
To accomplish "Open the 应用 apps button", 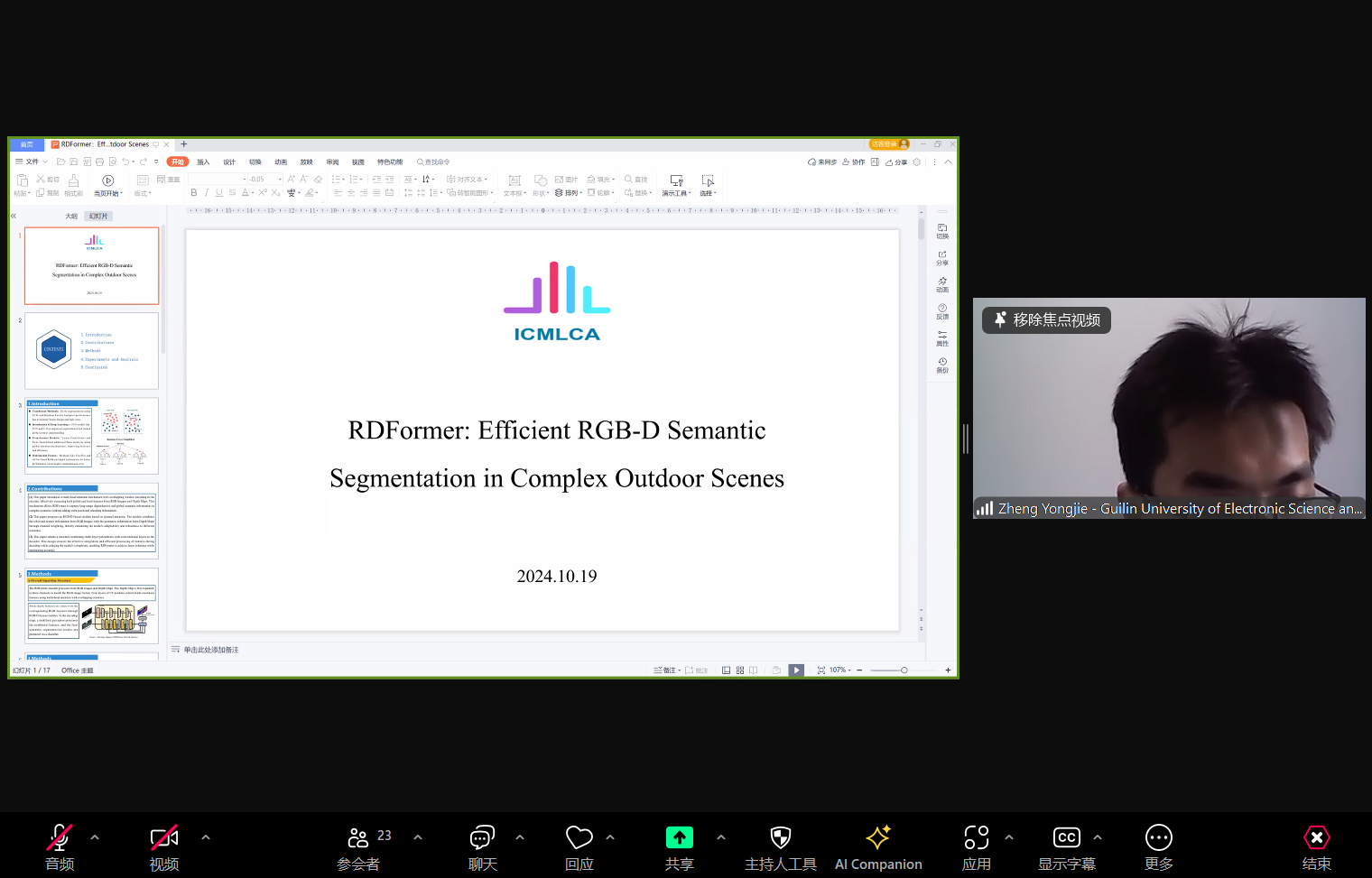I will pyautogui.click(x=977, y=846).
